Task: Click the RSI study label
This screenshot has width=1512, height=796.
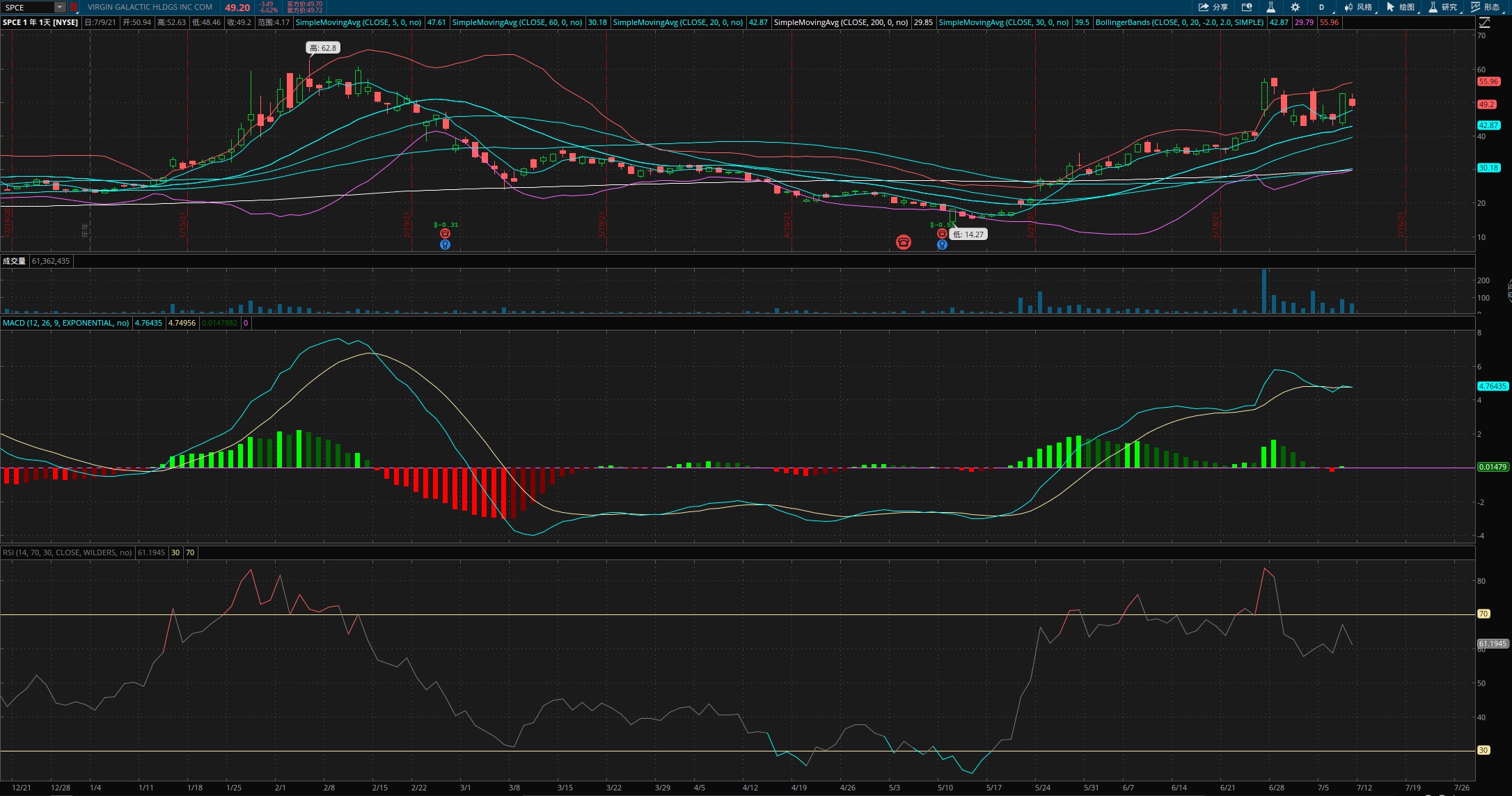Action: pos(67,552)
